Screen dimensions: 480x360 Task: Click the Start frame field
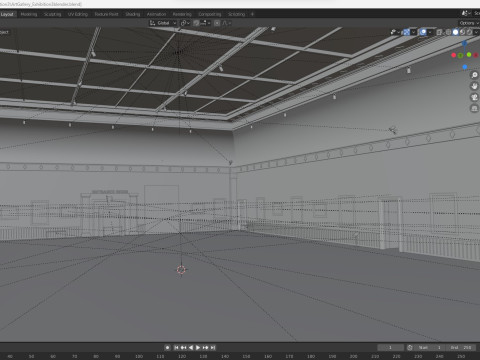(x=430, y=348)
